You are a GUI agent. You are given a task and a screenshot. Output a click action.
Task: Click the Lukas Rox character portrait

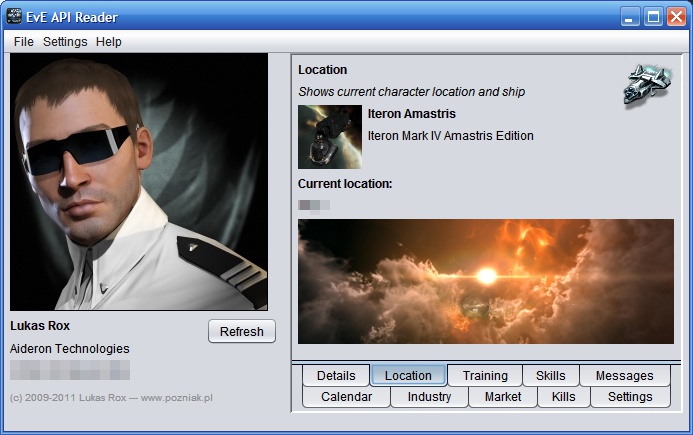pos(139,182)
